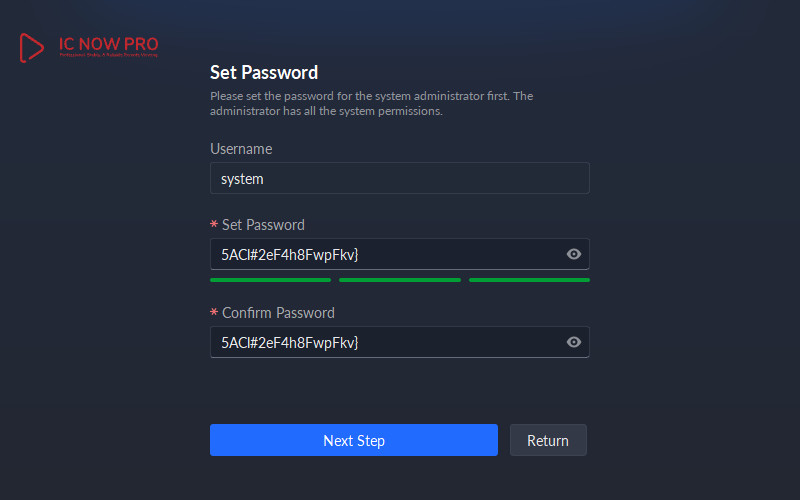The image size is (800, 500).
Task: Click the IC NOW PRO play logo icon
Action: pos(32,48)
